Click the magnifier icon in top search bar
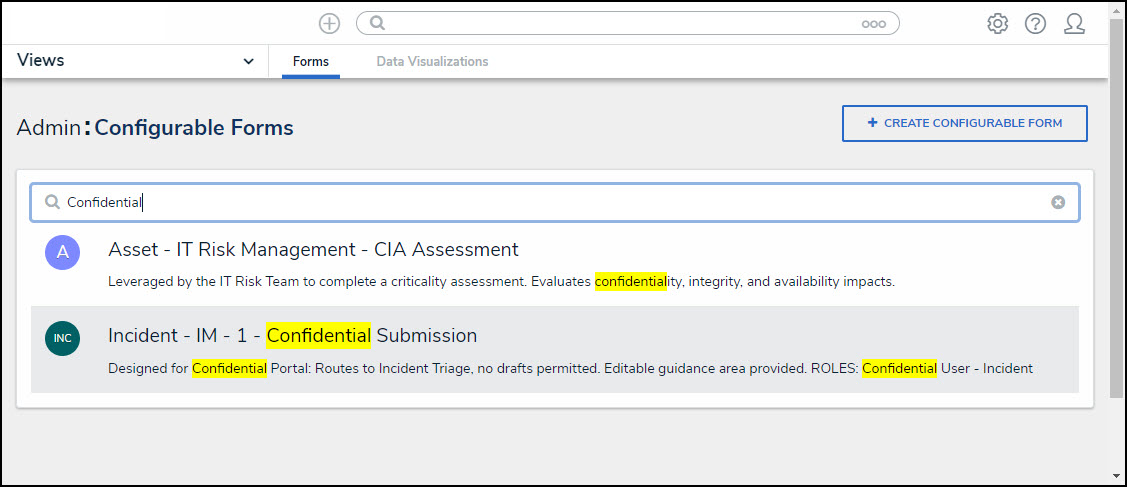The image size is (1127, 487). coord(379,23)
